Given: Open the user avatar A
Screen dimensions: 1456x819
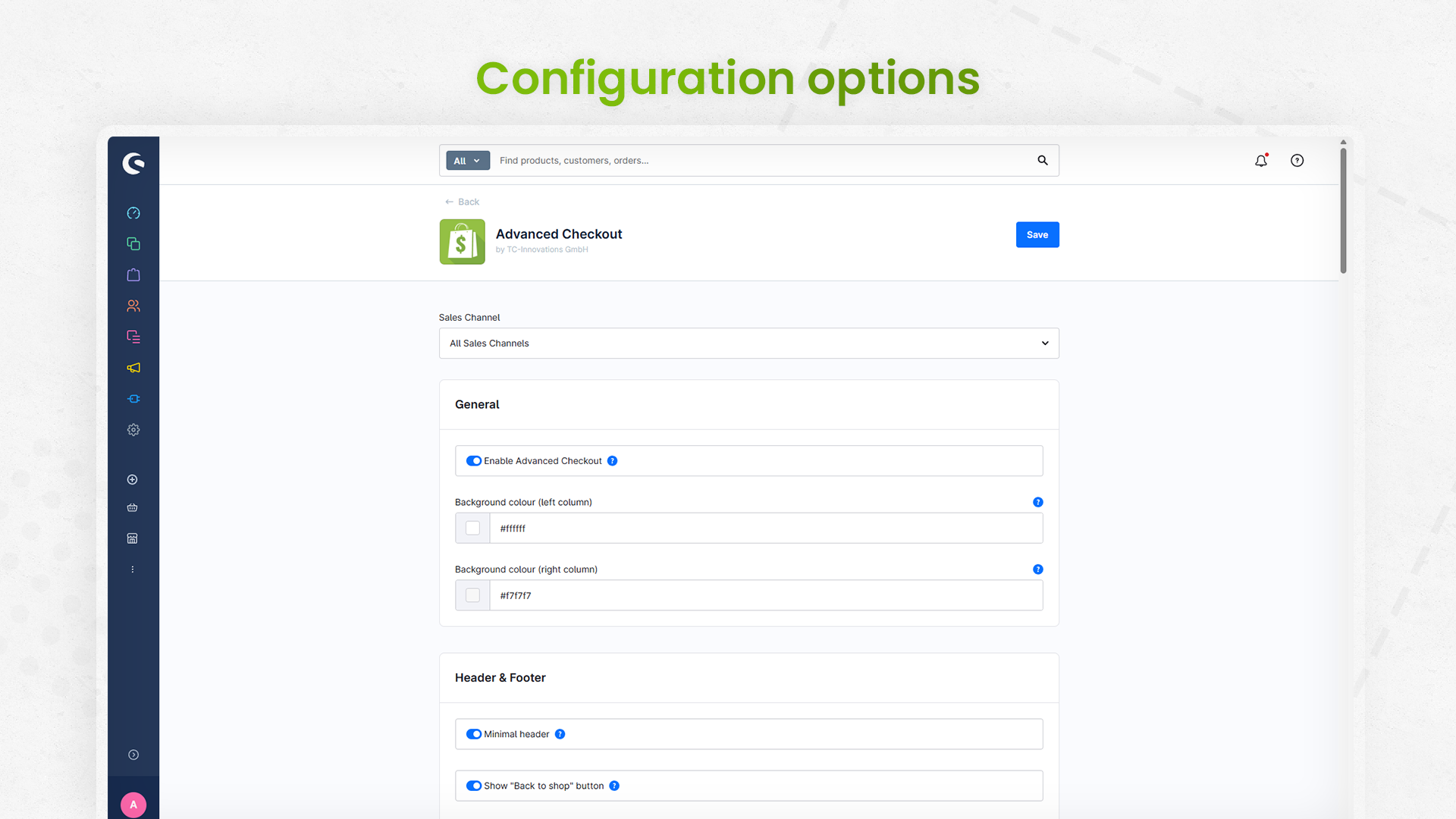Looking at the screenshot, I should click(x=133, y=805).
